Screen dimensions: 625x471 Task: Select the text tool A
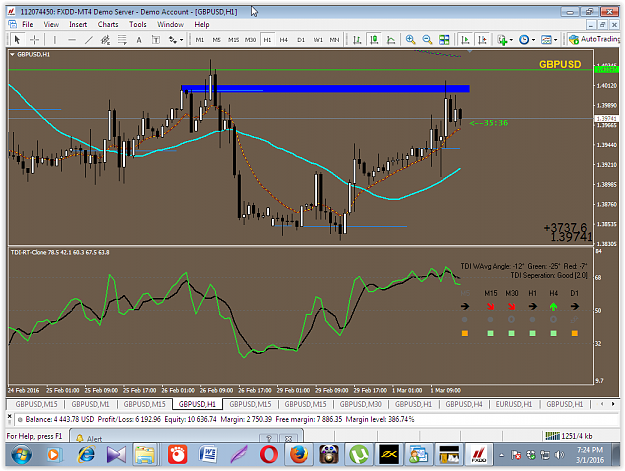(x=139, y=39)
